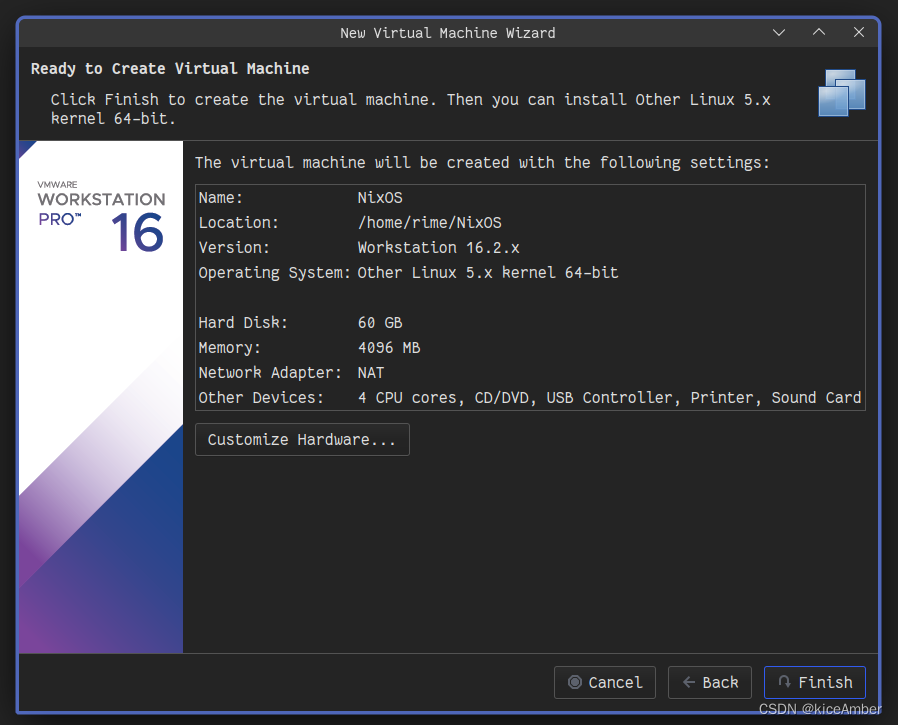Open Customize Hardware settings

point(302,439)
